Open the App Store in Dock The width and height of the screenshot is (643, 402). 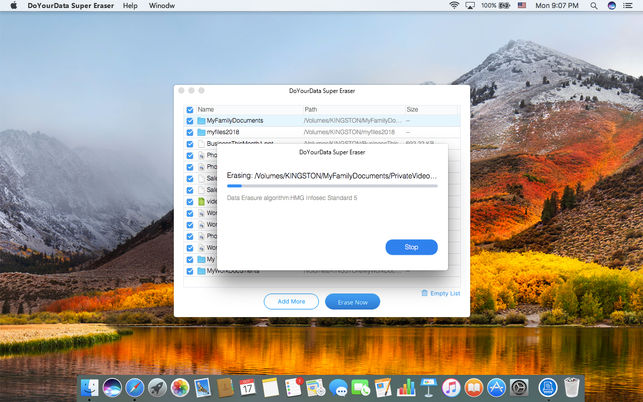[496, 388]
